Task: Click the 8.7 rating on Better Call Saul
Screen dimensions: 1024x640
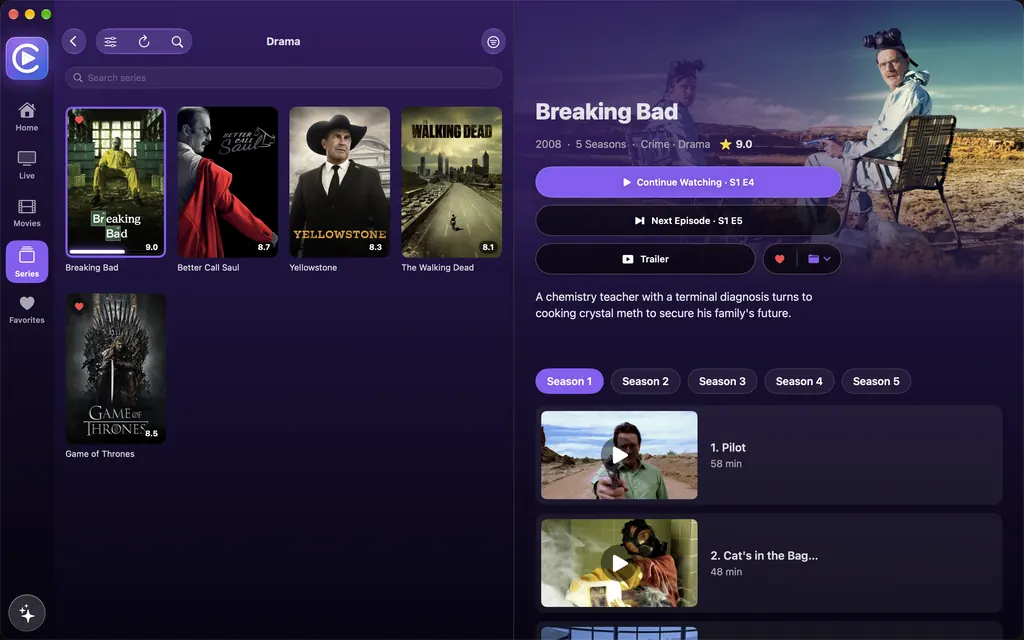Action: pyautogui.click(x=264, y=247)
